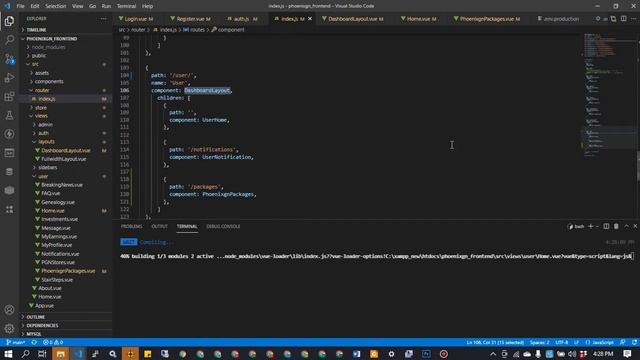The height and width of the screenshot is (360, 640).
Task: Expand the node_modules folder
Action: point(48,47)
